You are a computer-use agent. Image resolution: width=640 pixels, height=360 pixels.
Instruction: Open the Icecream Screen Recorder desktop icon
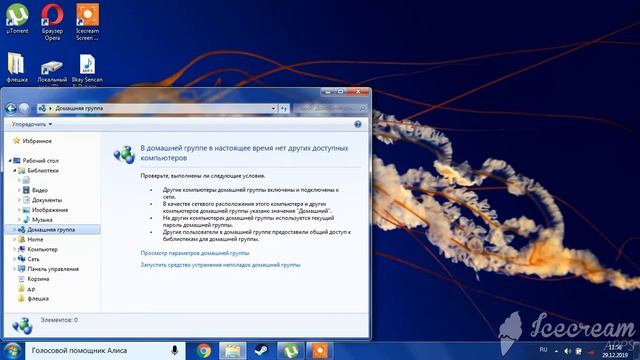click(87, 22)
